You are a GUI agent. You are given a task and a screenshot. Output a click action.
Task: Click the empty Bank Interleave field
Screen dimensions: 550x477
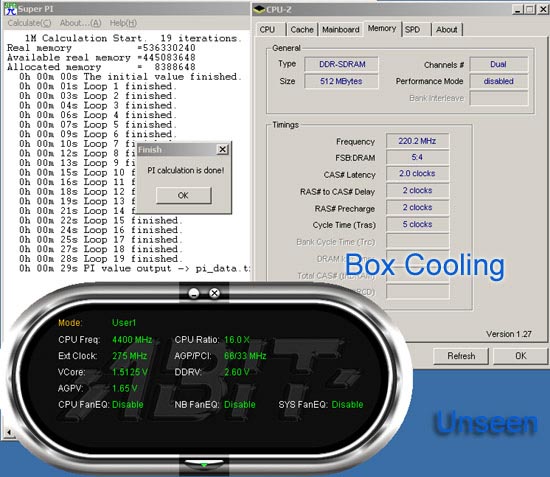click(x=498, y=98)
